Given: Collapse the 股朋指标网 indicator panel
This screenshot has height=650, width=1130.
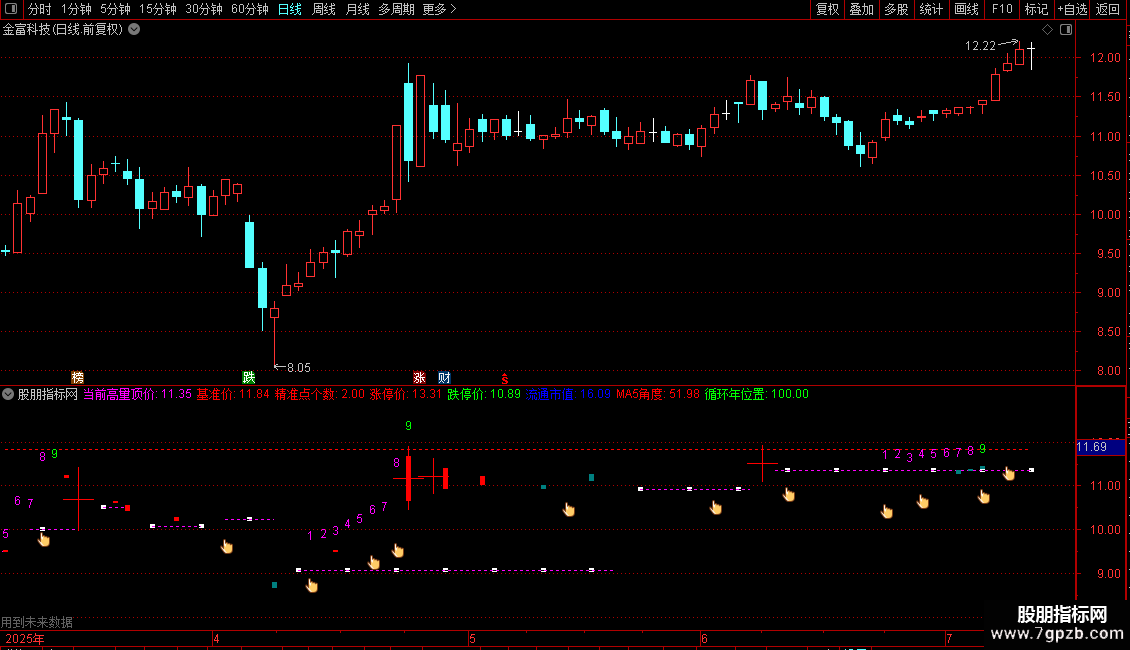Looking at the screenshot, I should [8, 394].
